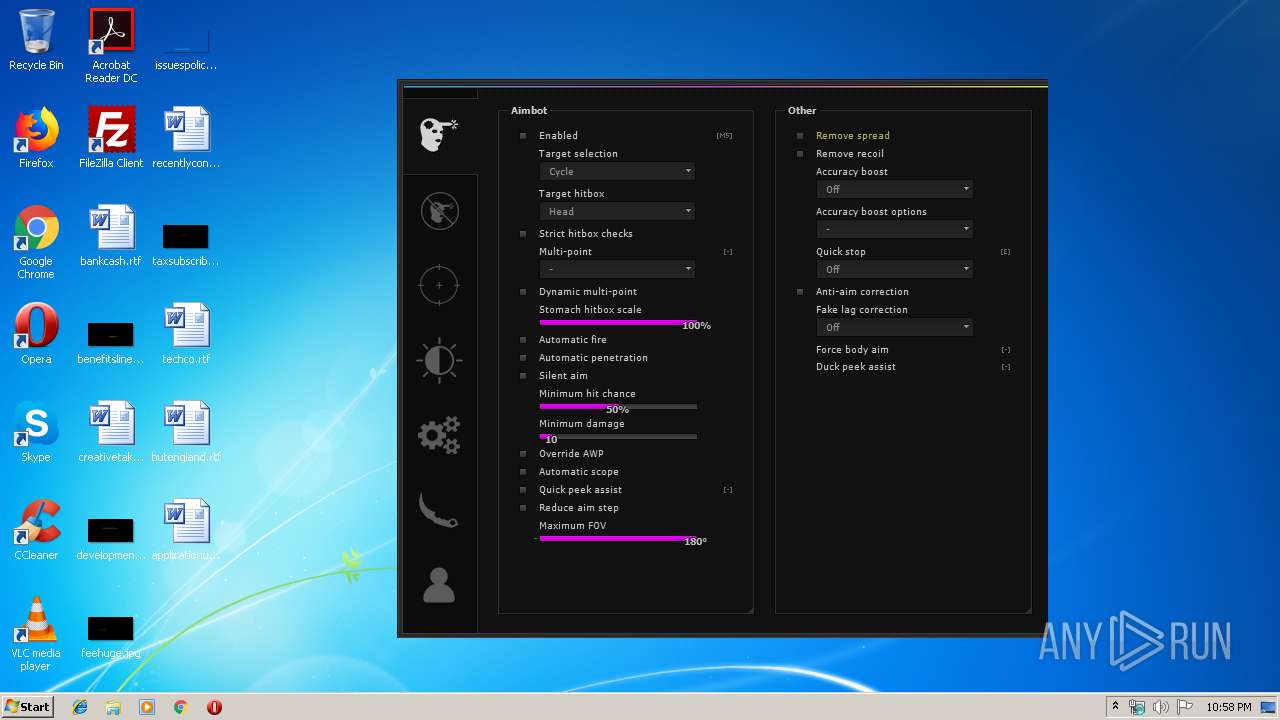Toggle Automatic penetration checkbox

[x=522, y=357]
